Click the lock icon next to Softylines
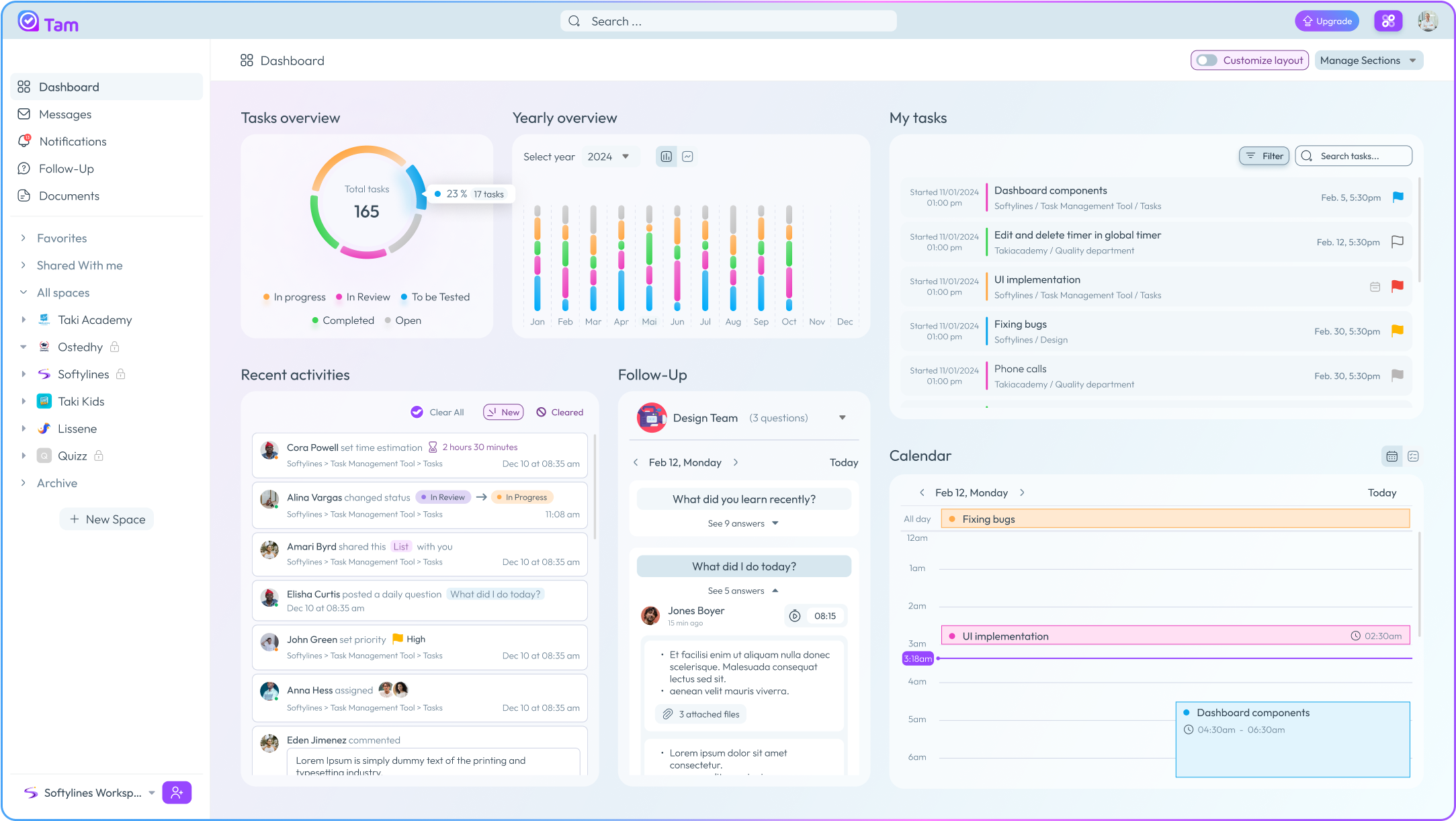The image size is (1456, 821). pyautogui.click(x=121, y=374)
